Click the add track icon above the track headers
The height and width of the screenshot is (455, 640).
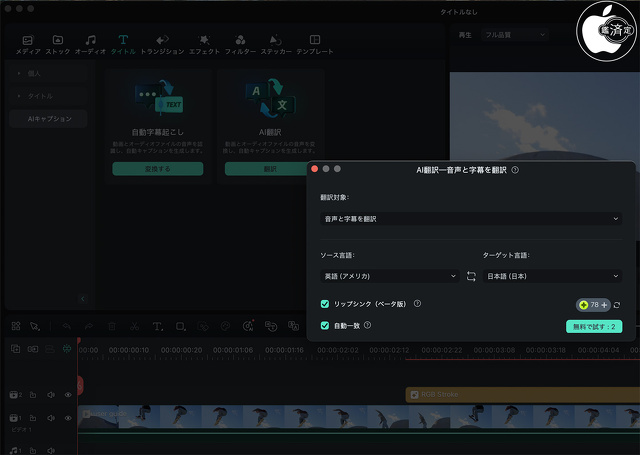pos(16,349)
